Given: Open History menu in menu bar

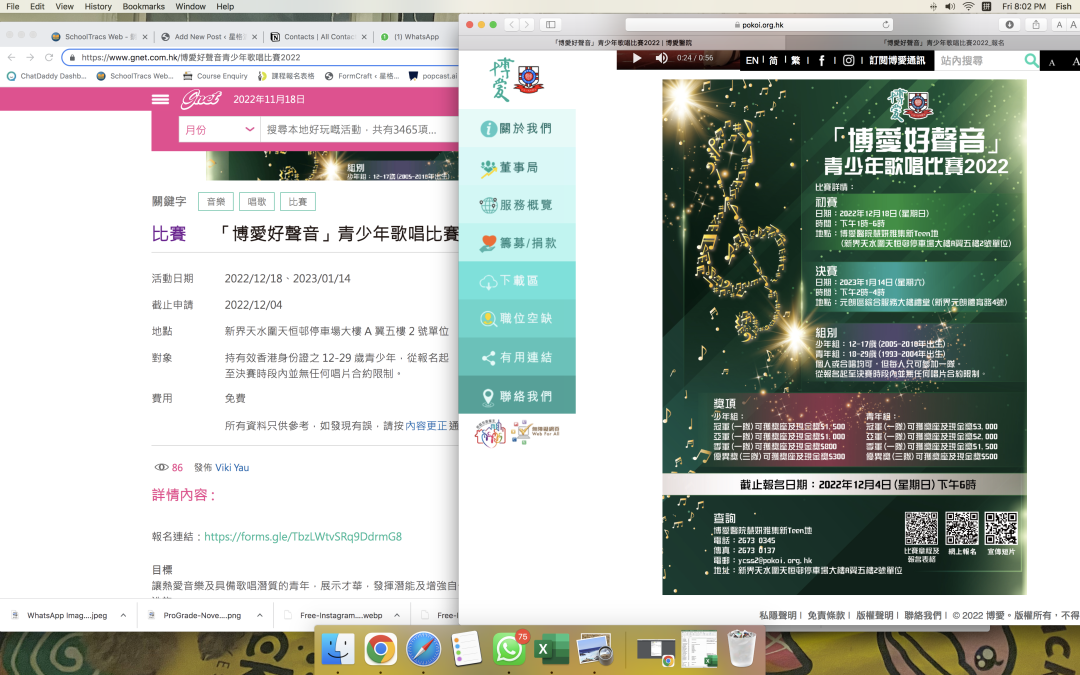Looking at the screenshot, I should tap(98, 6).
